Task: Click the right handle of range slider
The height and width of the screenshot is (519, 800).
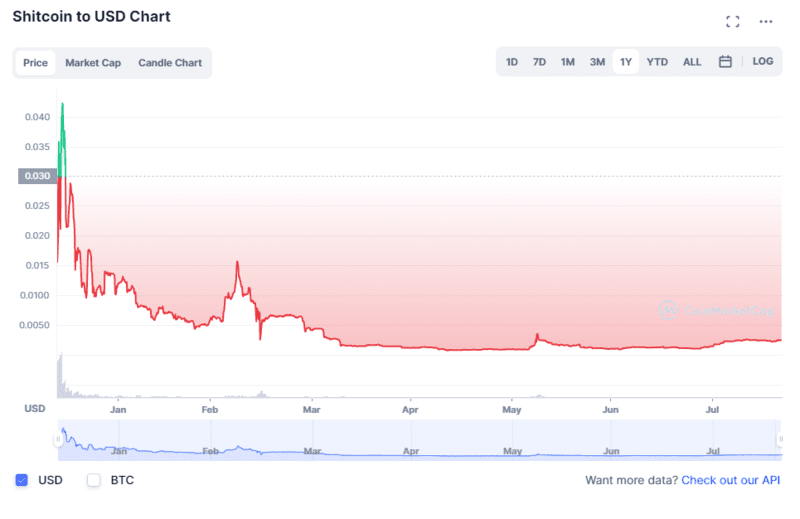Action: [780, 440]
